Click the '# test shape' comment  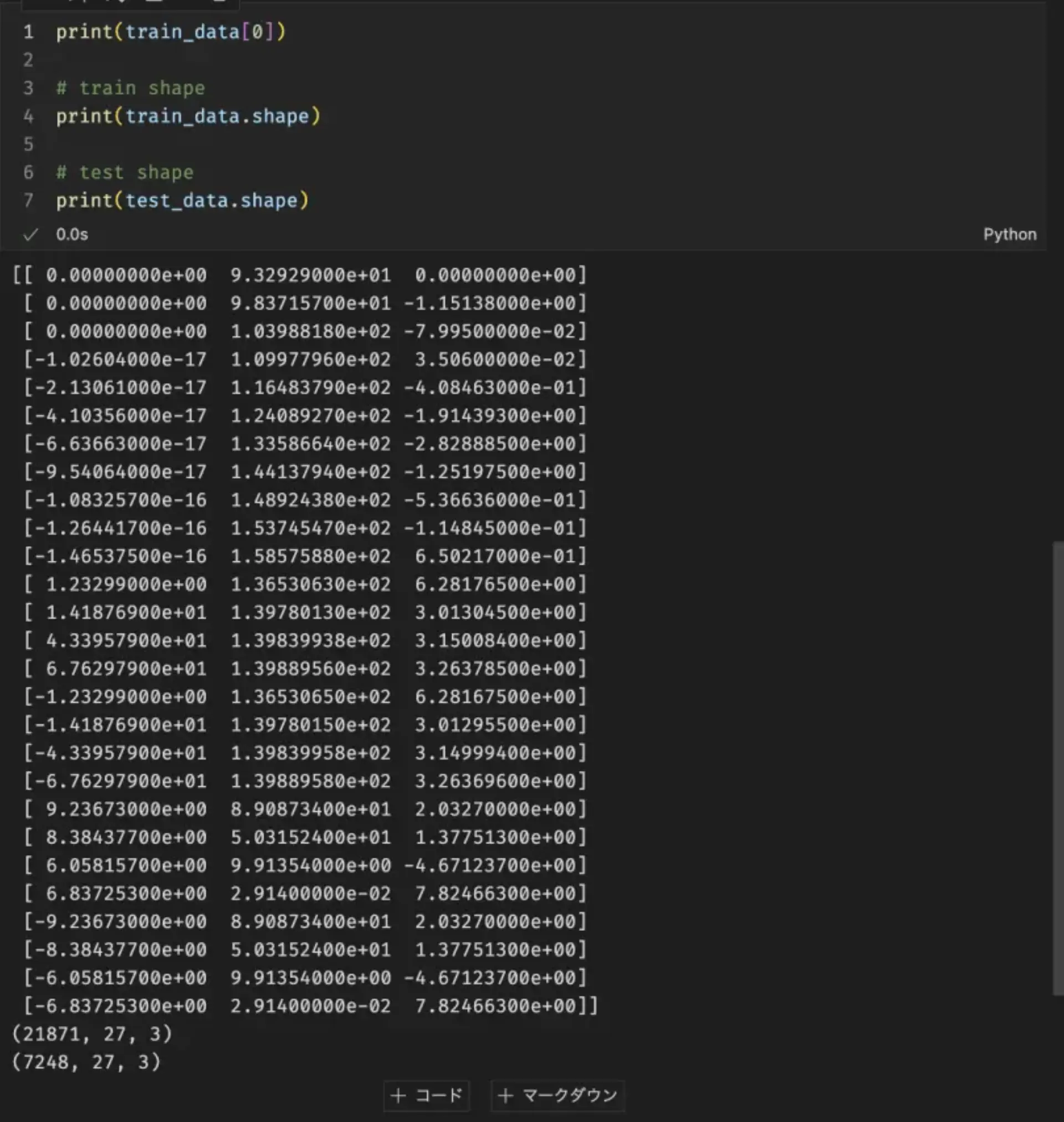point(125,172)
